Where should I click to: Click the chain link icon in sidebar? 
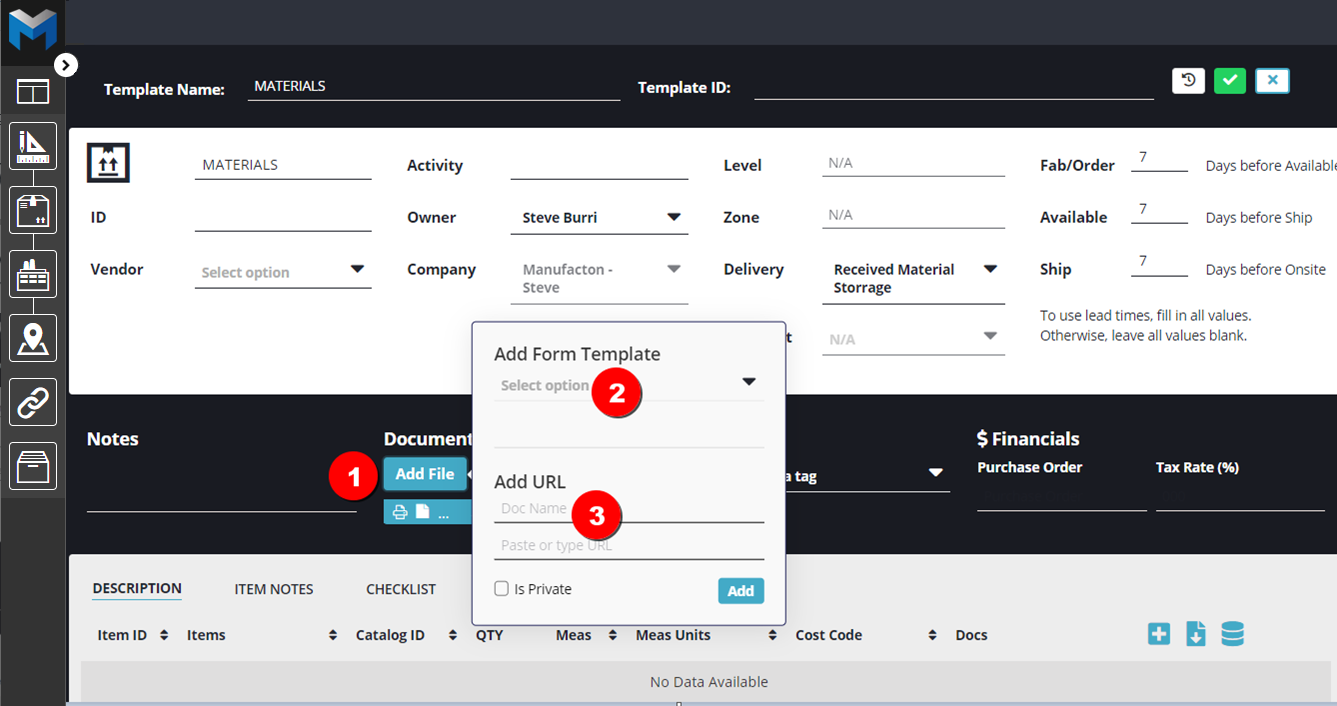[33, 402]
